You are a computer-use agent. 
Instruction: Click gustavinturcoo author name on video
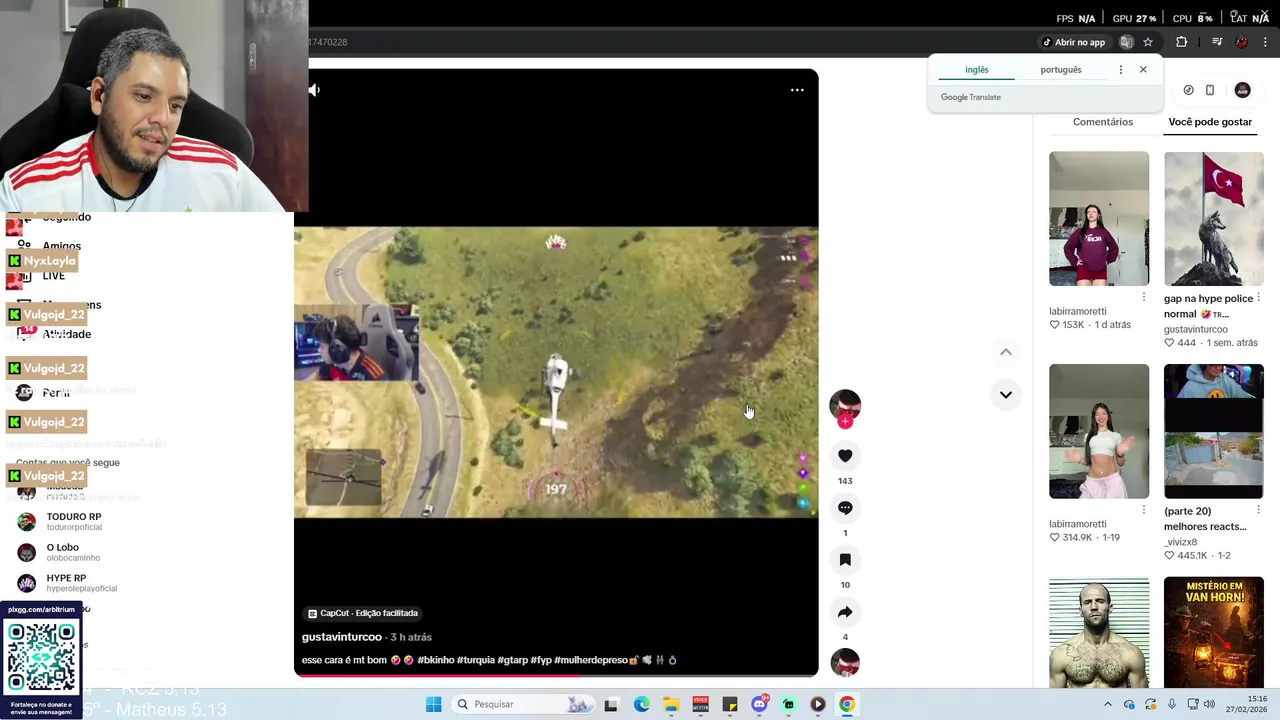(x=342, y=637)
